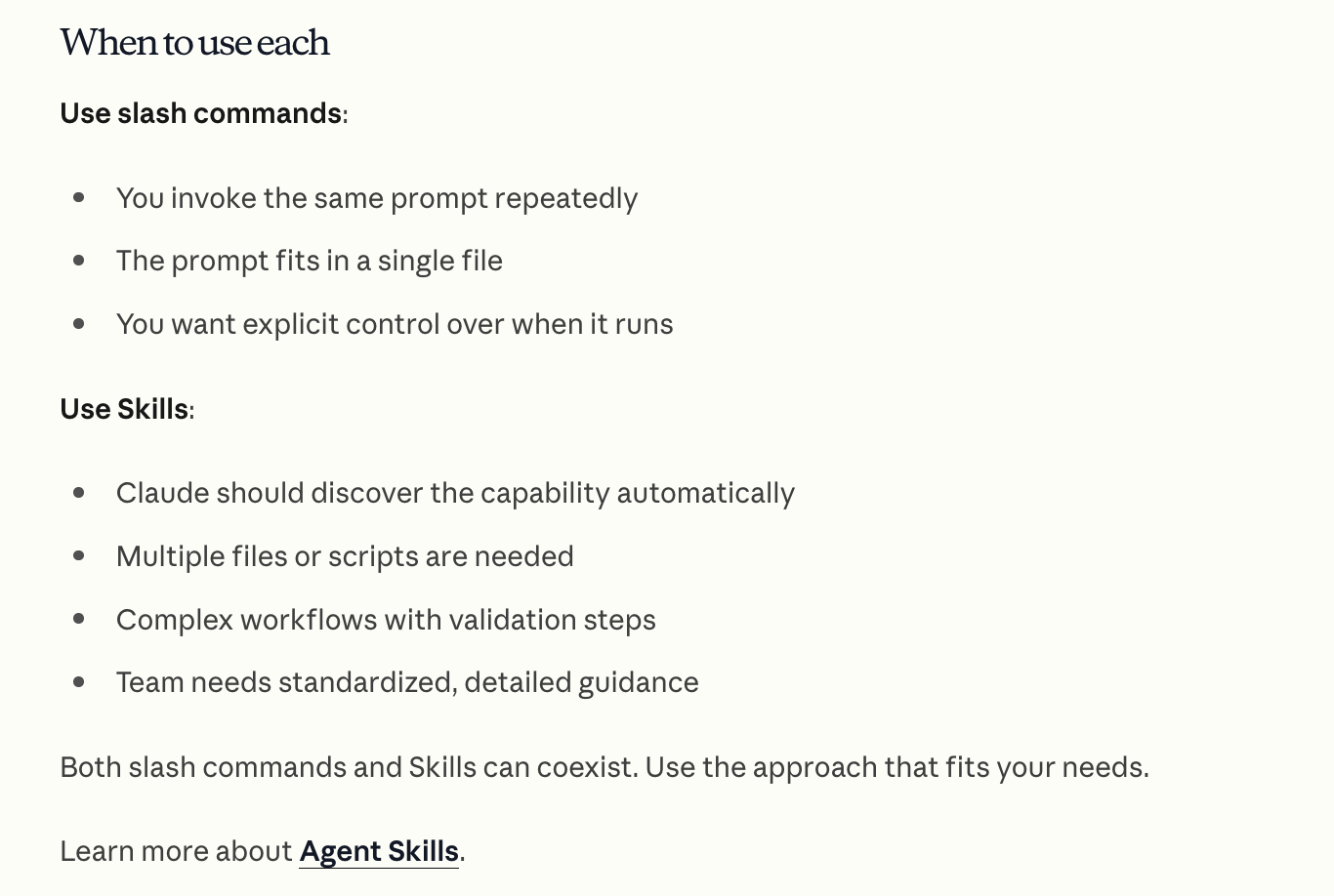Click the bold "Use Skills" label
Screen dimensions: 1334x896
click(124, 409)
